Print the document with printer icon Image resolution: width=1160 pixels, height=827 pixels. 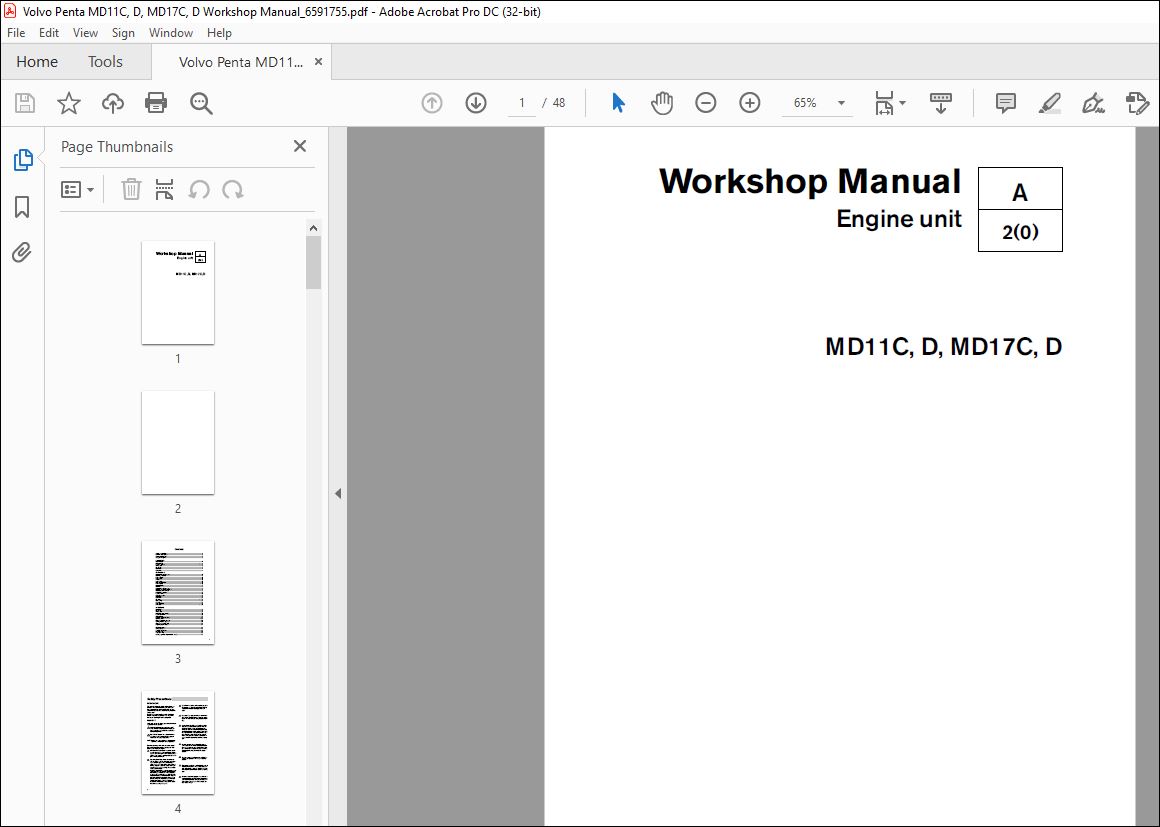156,103
